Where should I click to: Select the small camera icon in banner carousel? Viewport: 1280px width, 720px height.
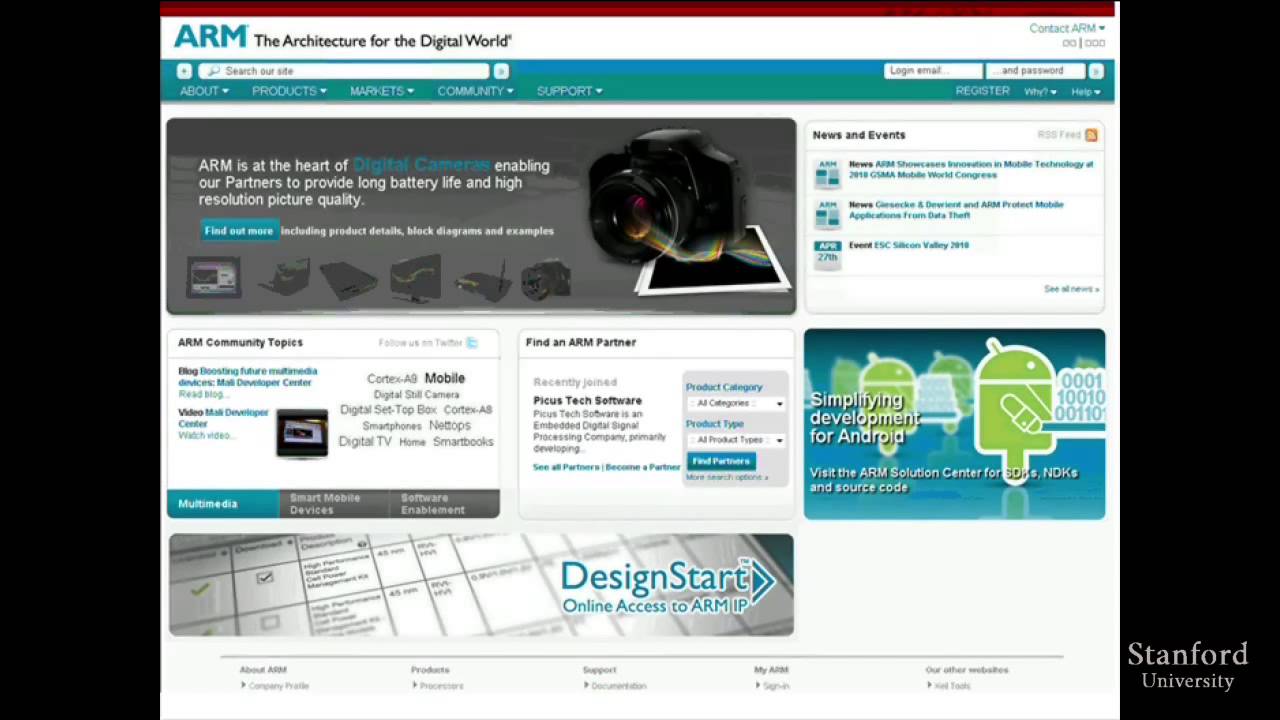[545, 278]
